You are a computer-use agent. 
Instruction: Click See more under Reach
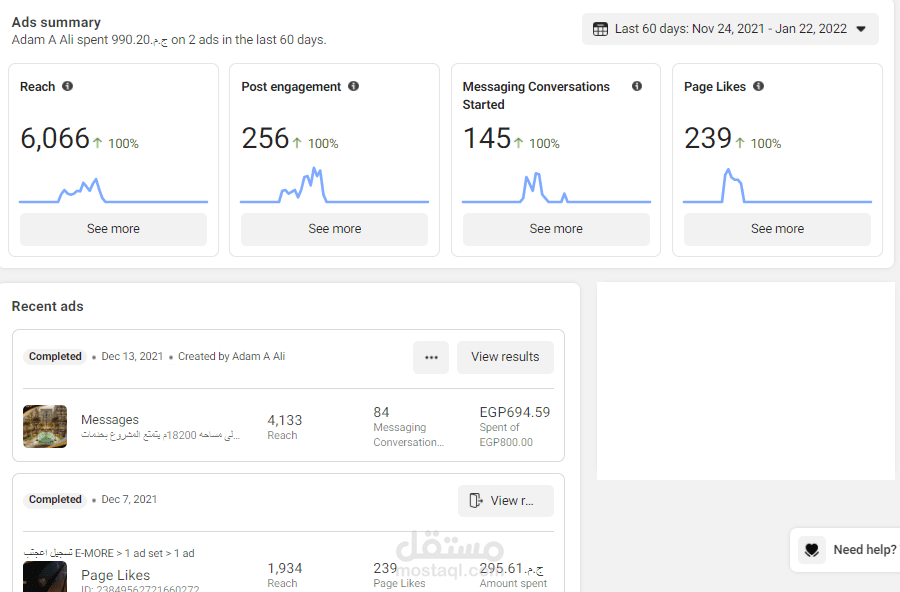[114, 229]
